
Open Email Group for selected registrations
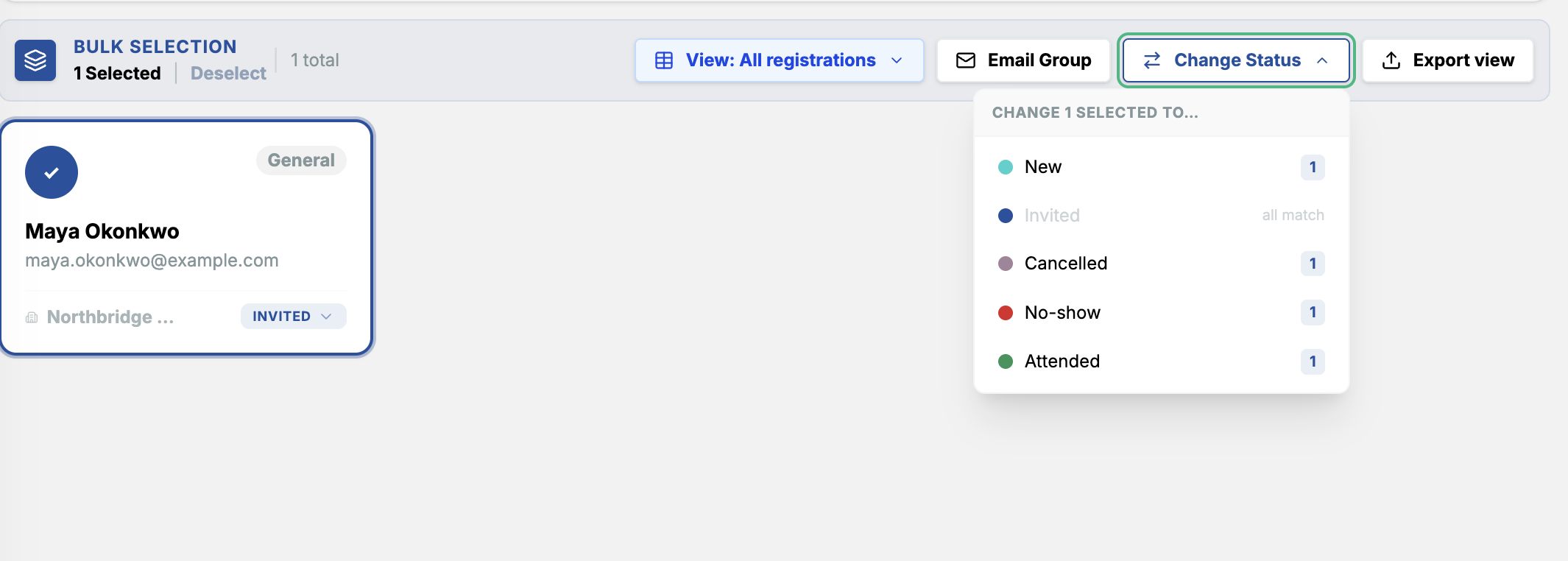tap(1023, 60)
